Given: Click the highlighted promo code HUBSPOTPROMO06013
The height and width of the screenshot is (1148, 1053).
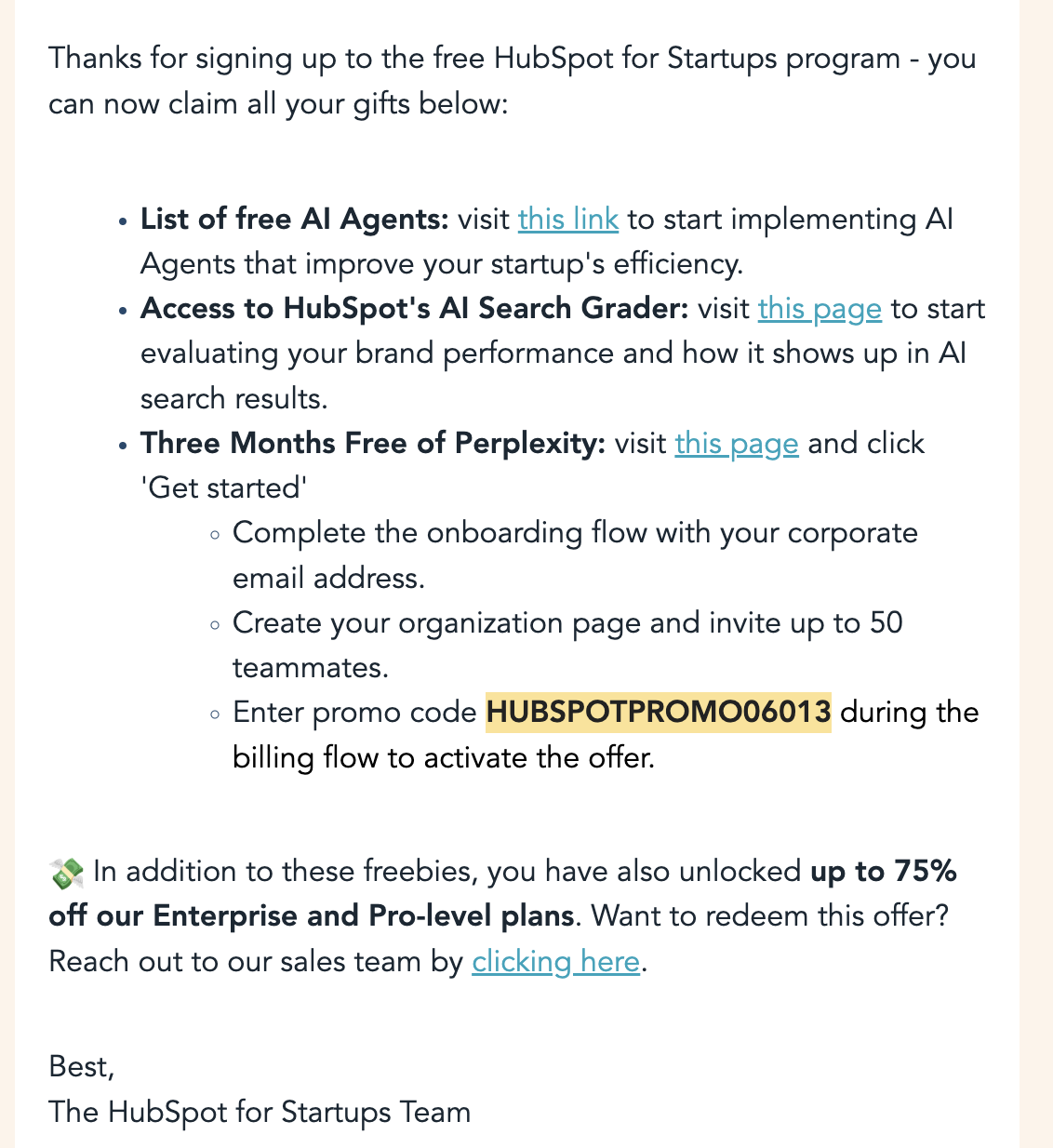Looking at the screenshot, I should (658, 713).
